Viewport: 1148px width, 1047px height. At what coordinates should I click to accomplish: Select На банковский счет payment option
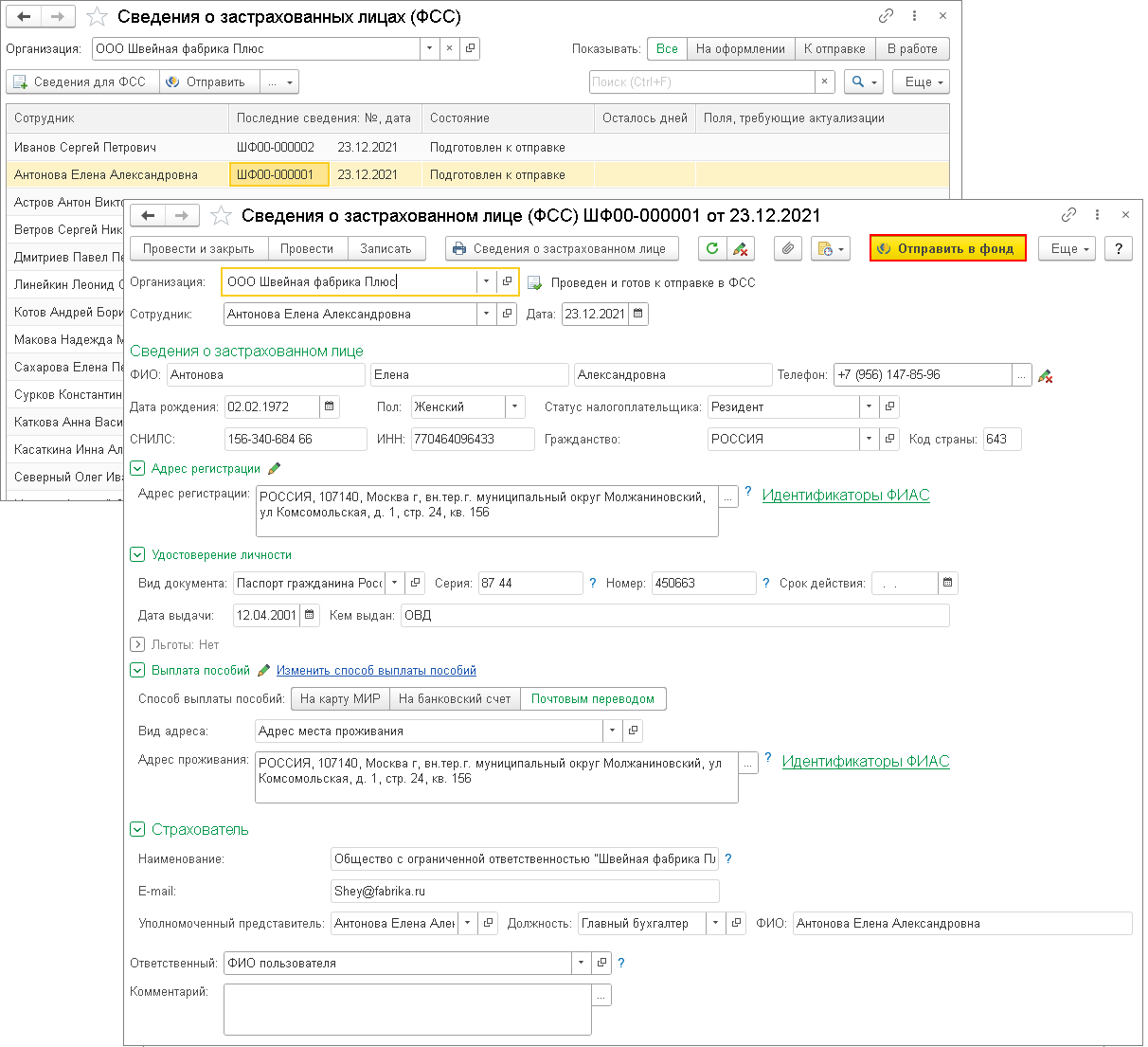click(x=455, y=698)
